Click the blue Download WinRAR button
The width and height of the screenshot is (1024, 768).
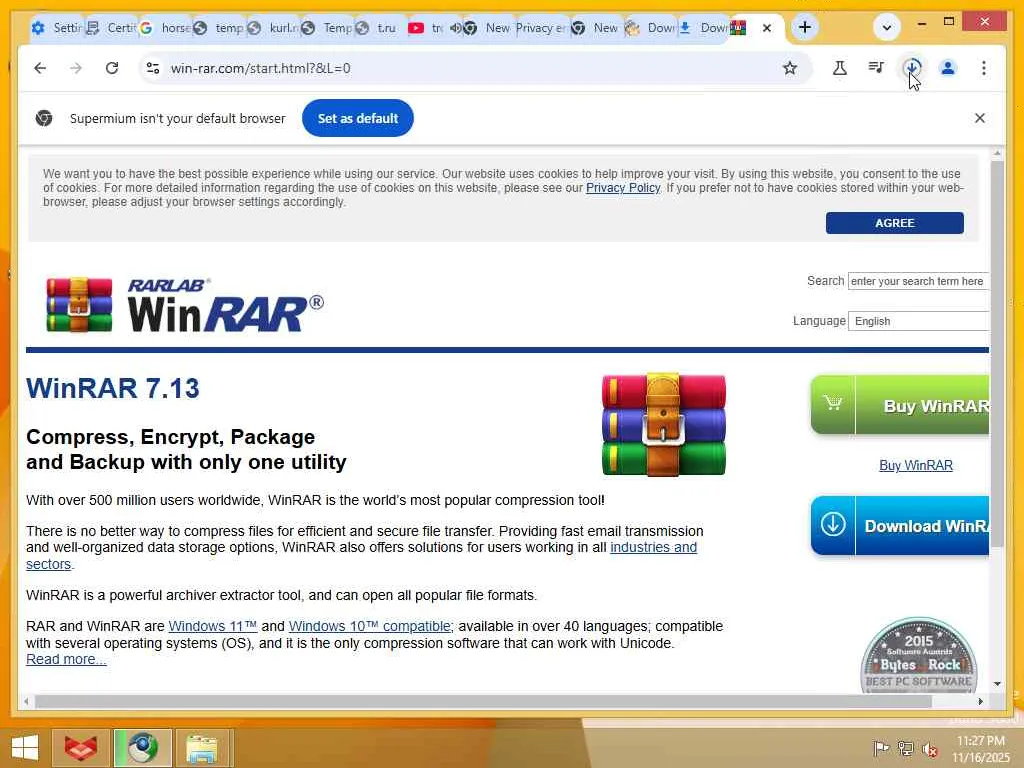(900, 526)
